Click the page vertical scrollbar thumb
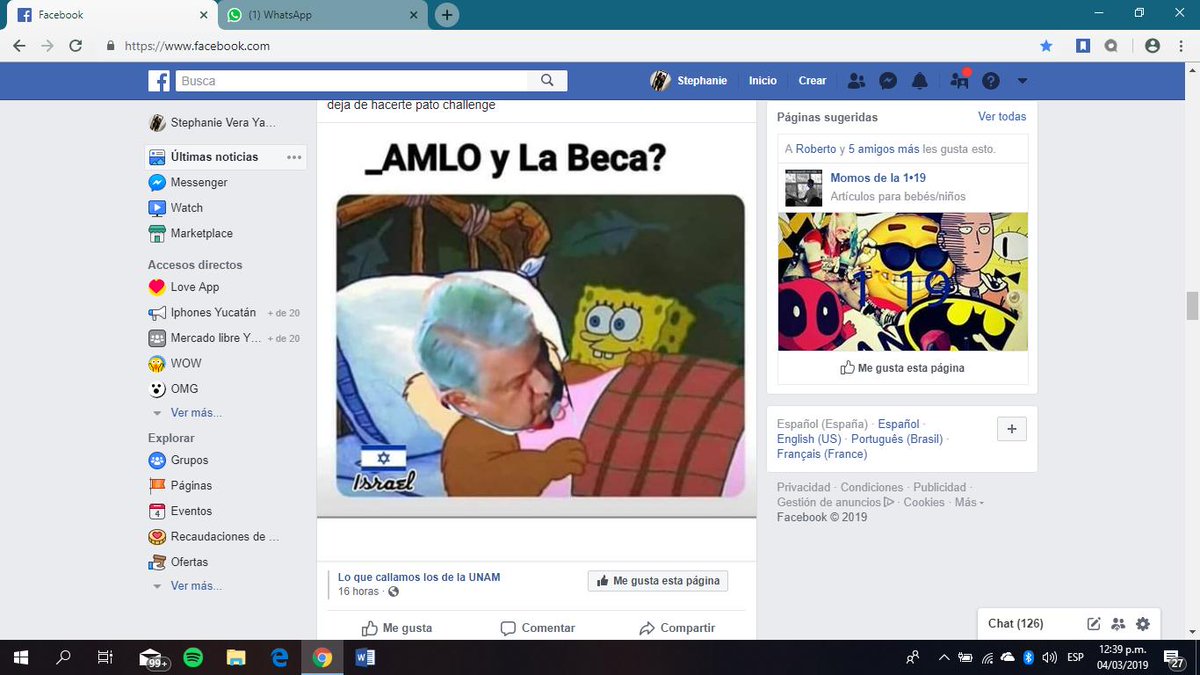 (1191, 305)
